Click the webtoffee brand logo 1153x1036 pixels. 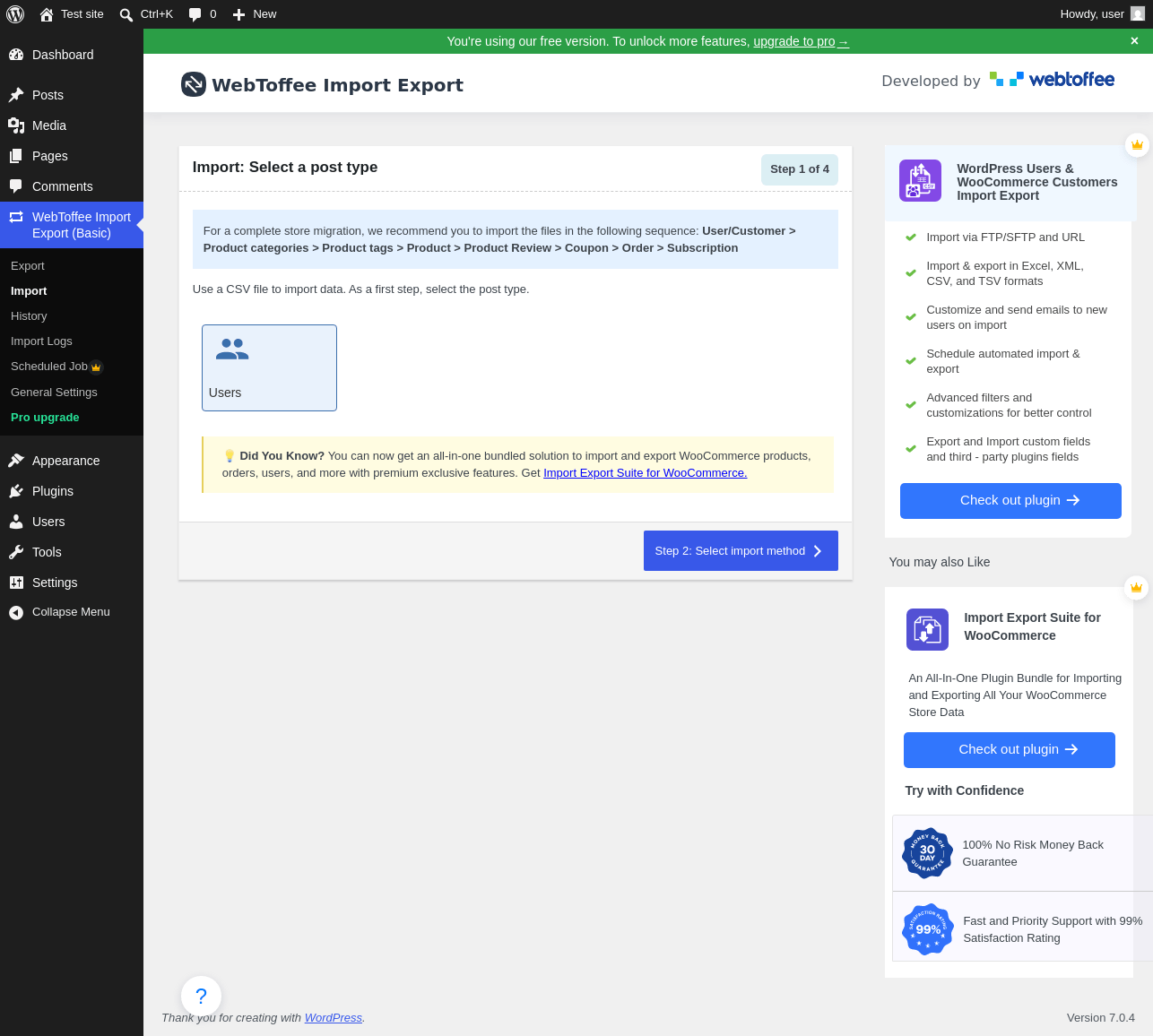click(1052, 80)
